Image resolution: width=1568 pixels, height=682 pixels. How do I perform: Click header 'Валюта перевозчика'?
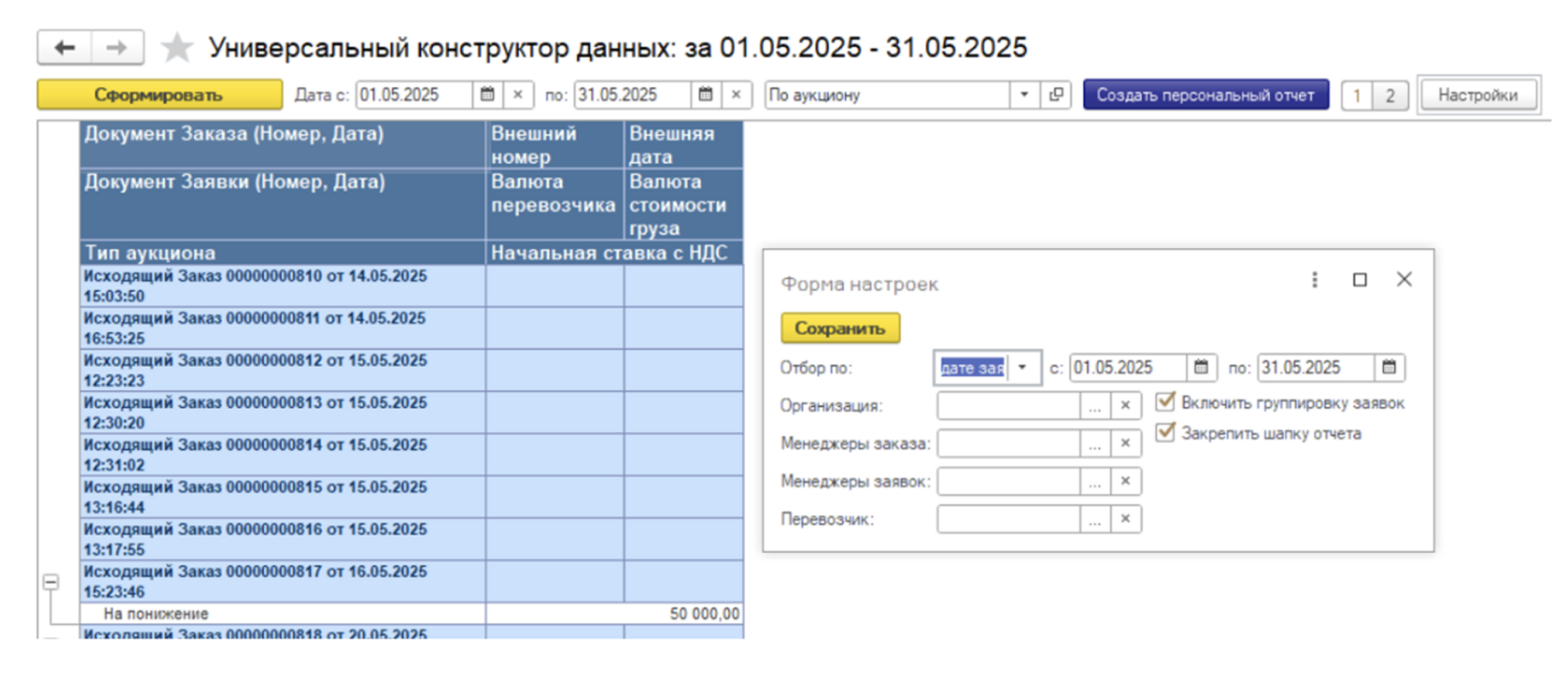pos(555,204)
